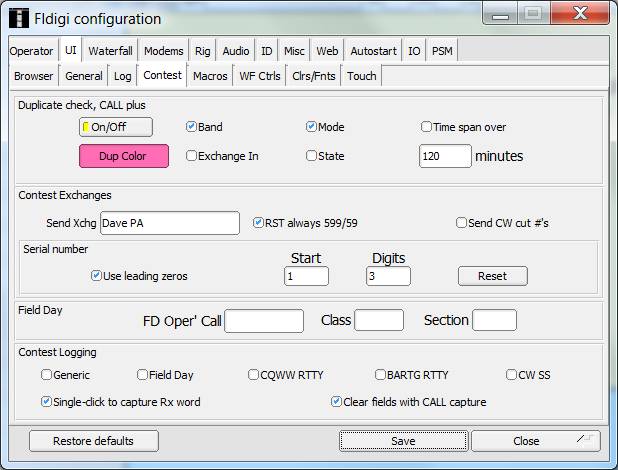
Task: Reset the serial number
Action: [x=493, y=276]
